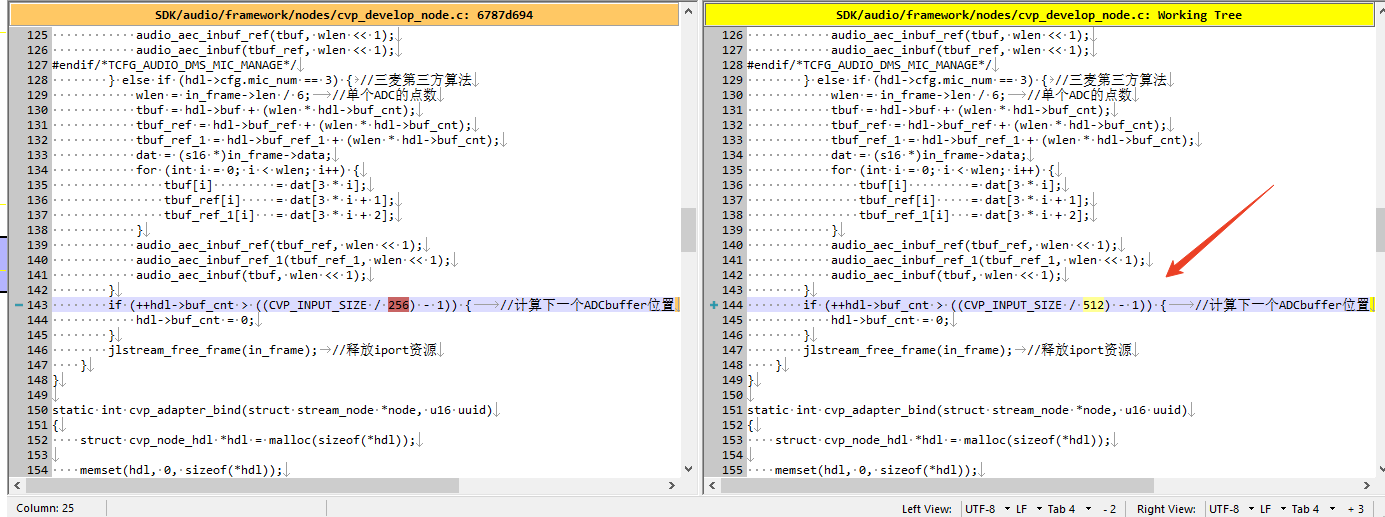Click left pane line 132 tbuf_ref_1 pointer assignment
Image resolution: width=1385 pixels, height=517 pixels.
[x=317, y=140]
